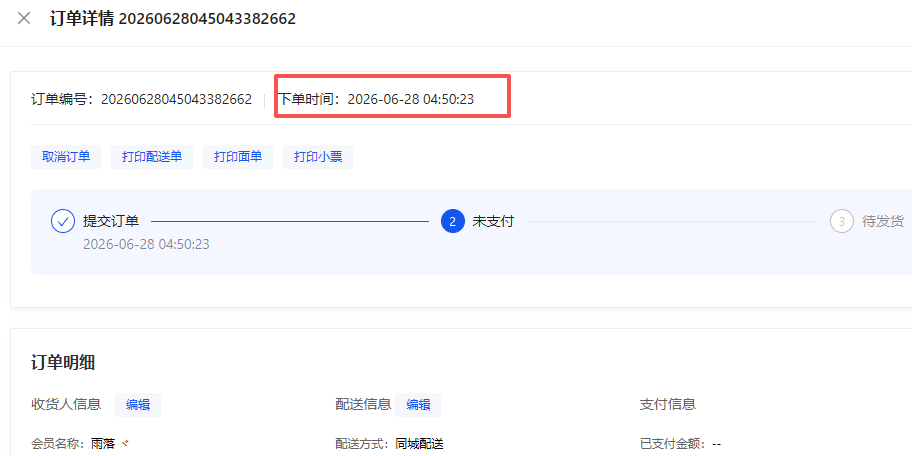
Task: Click the 待发货 step label
Action: [883, 222]
